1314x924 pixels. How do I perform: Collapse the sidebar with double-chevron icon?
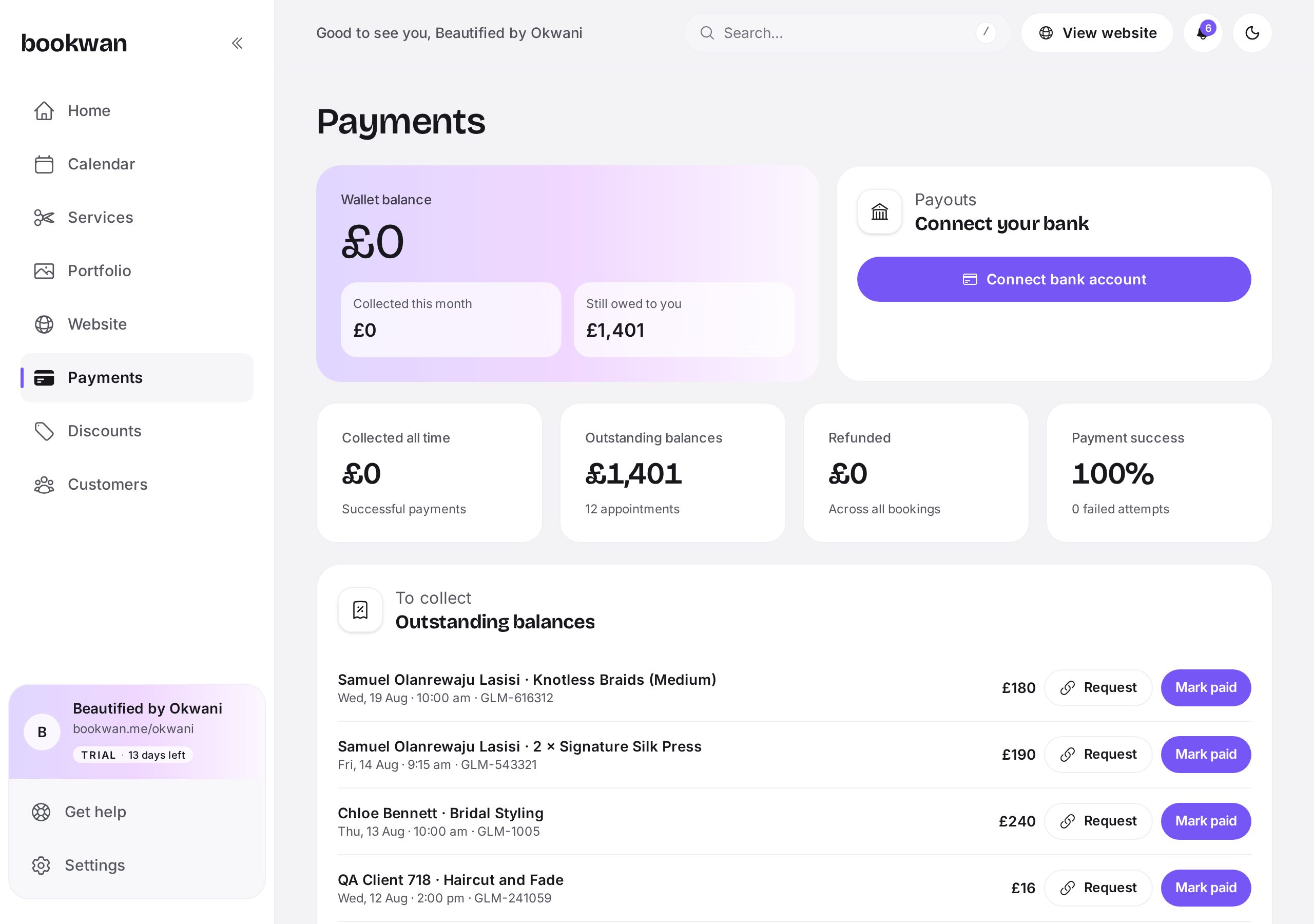237,43
